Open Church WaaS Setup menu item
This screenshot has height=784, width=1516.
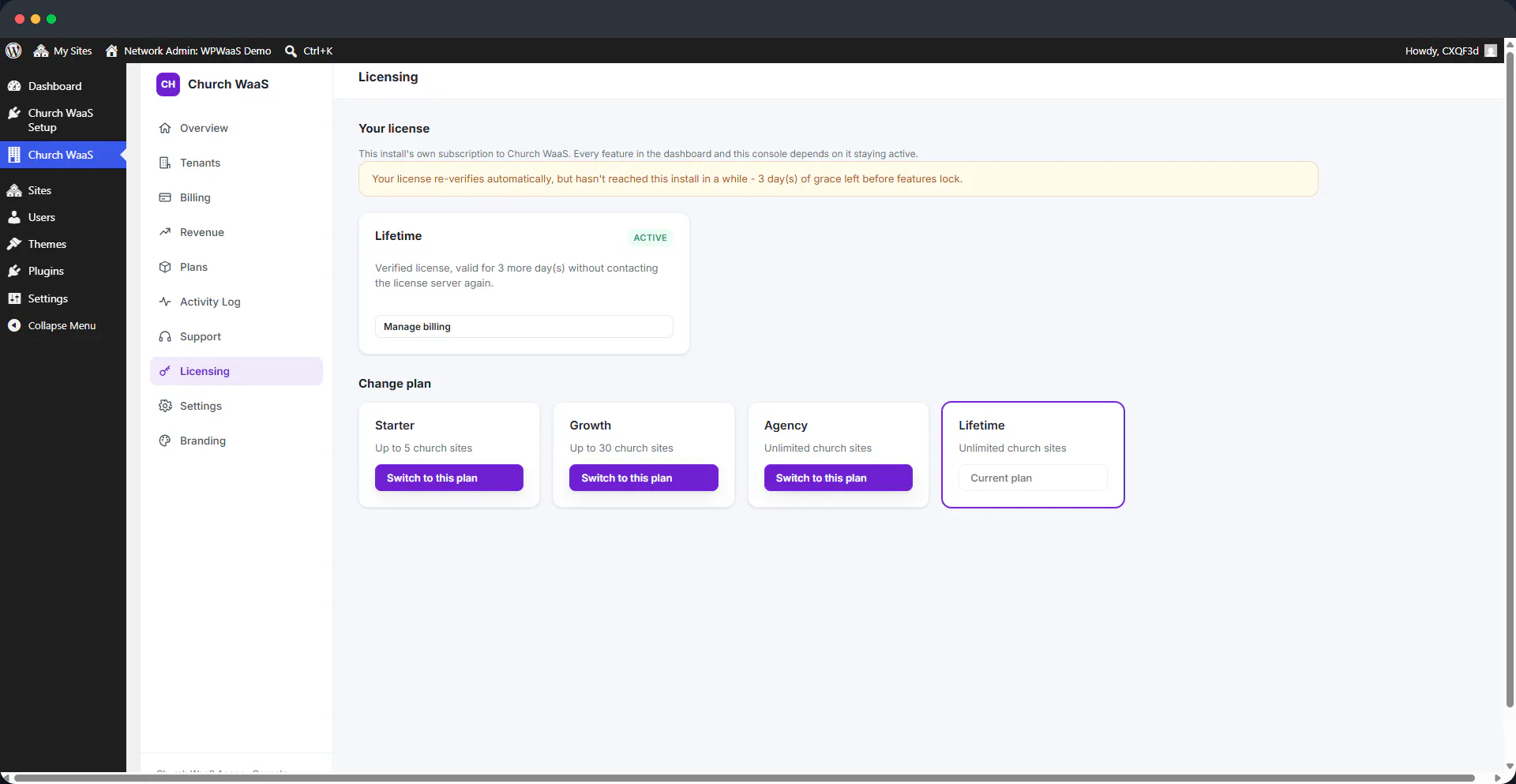[x=63, y=120]
